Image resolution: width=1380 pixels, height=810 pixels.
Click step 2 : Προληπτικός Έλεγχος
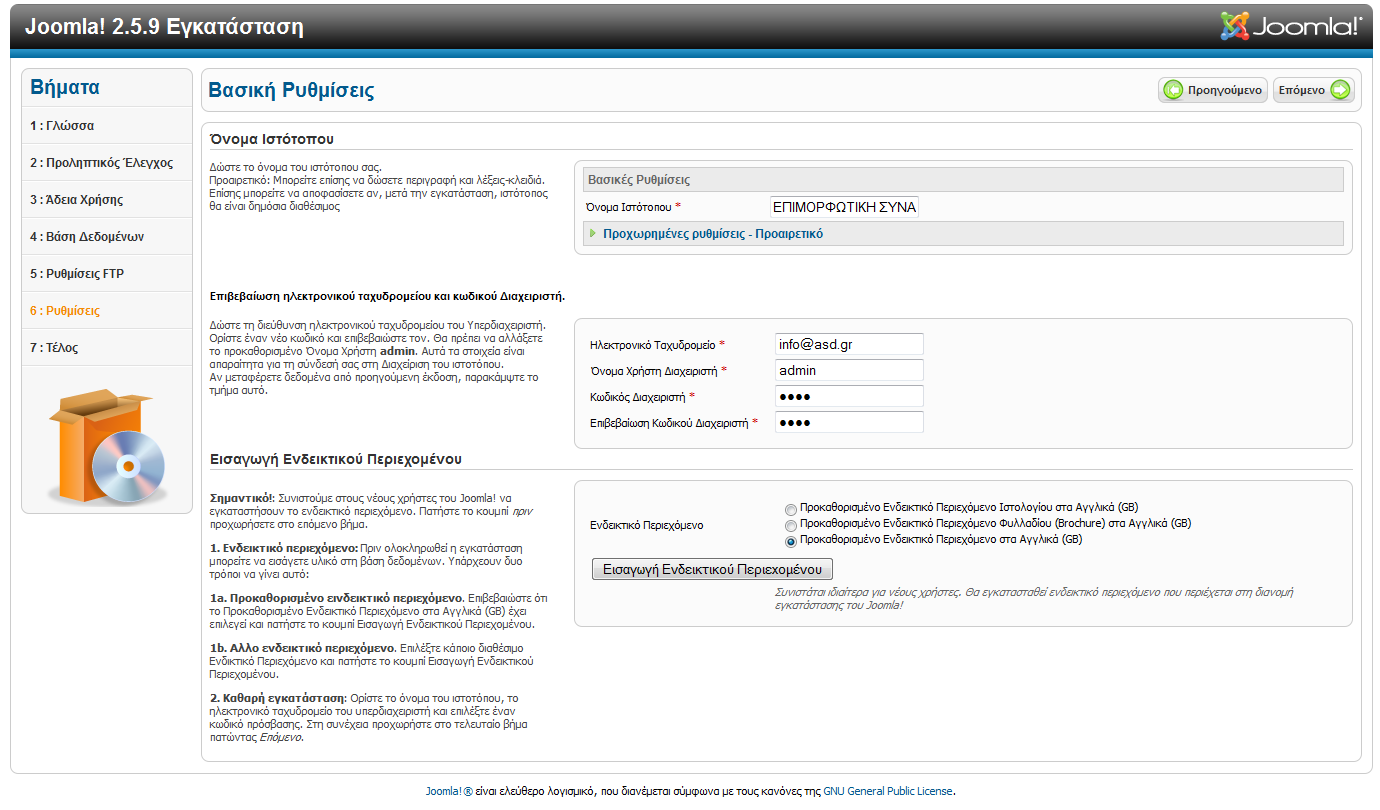tap(107, 162)
